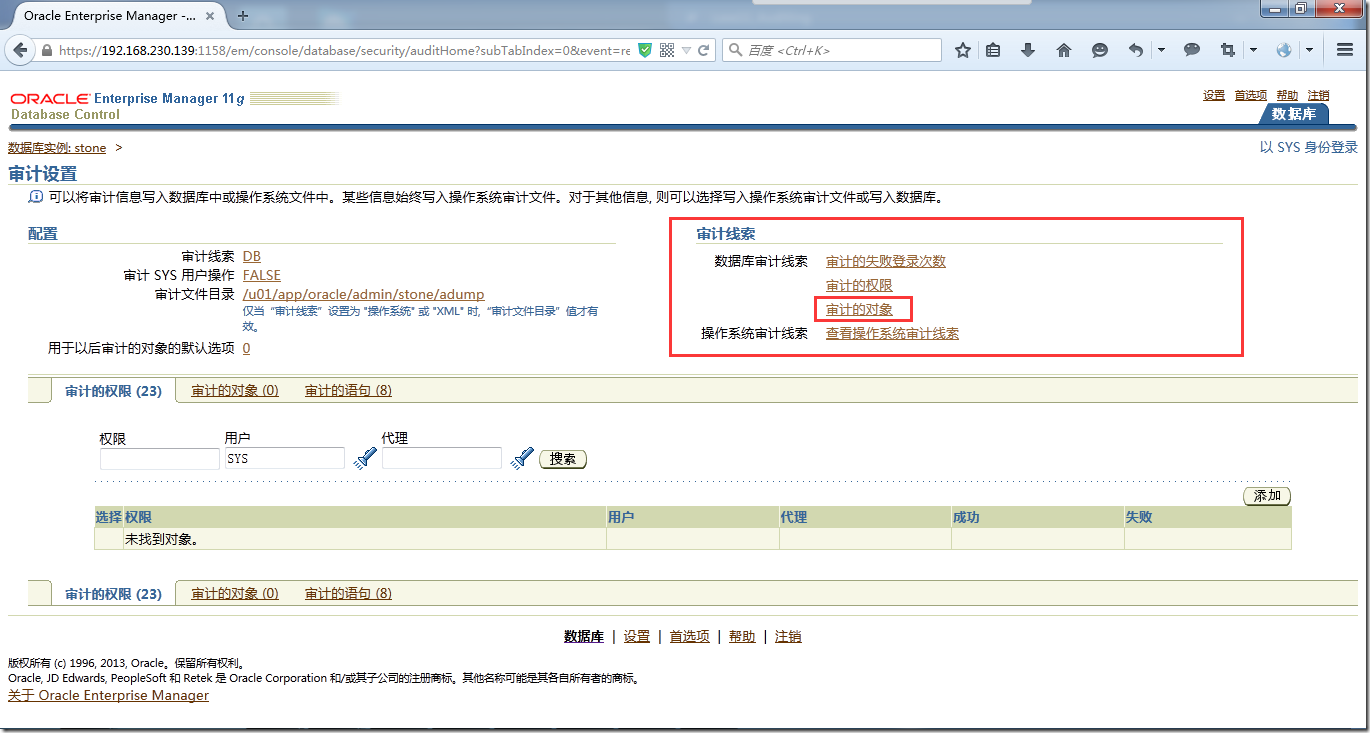The height and width of the screenshot is (733, 1370).
Task: Click the 代理 text input field
Action: [441, 458]
